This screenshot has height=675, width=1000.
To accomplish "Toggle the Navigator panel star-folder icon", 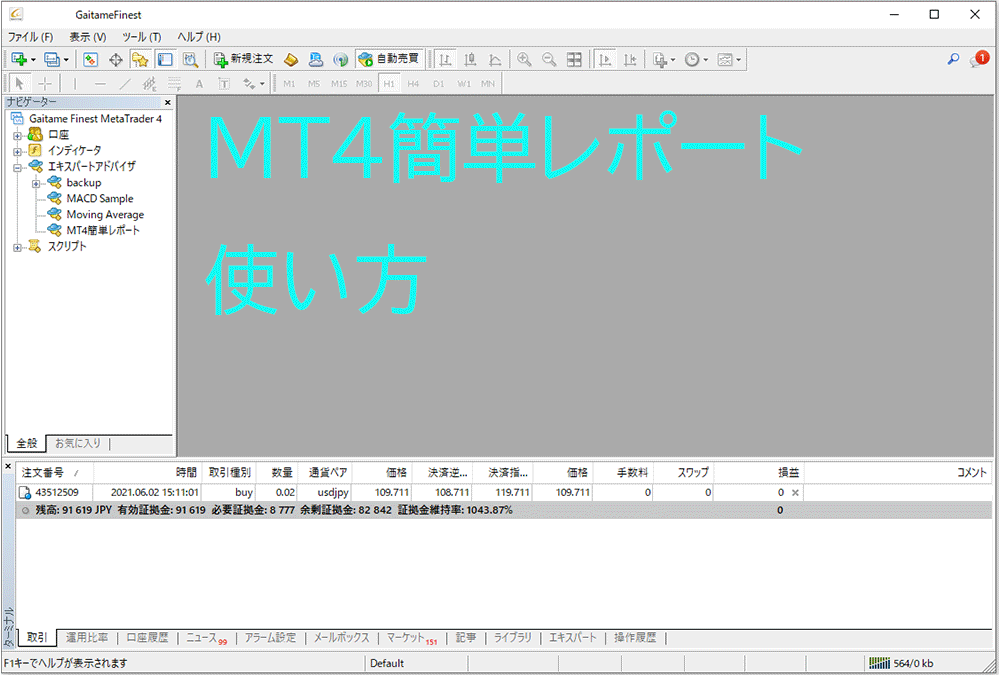I will click(x=140, y=60).
